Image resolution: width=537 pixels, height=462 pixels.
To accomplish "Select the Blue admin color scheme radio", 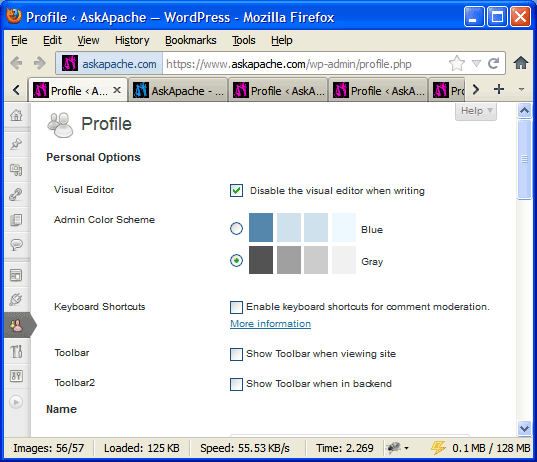I will point(236,228).
